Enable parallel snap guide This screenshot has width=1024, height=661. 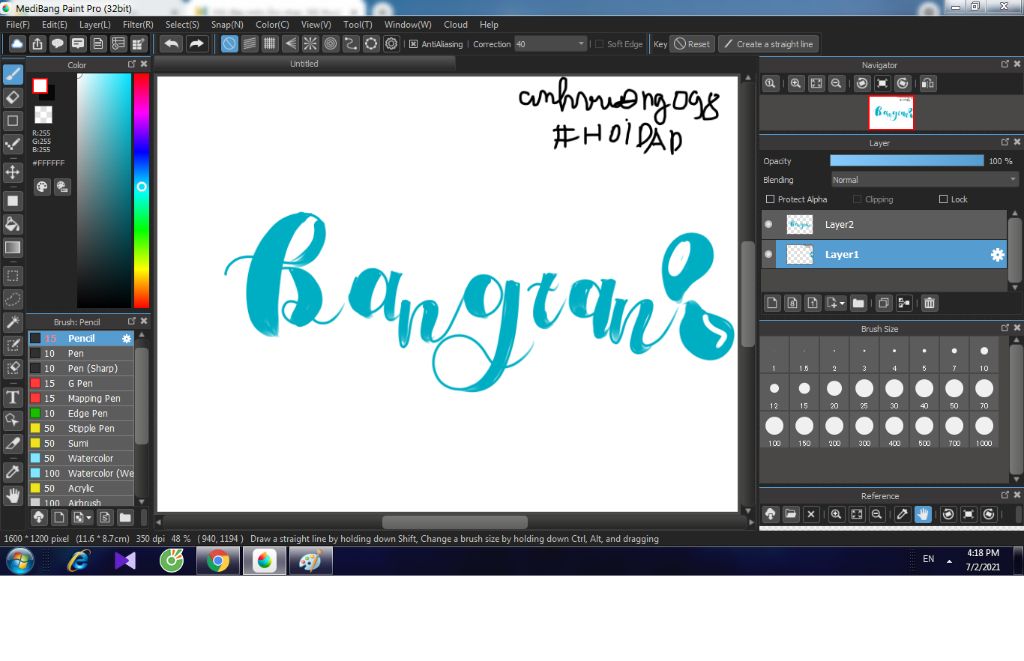click(249, 44)
